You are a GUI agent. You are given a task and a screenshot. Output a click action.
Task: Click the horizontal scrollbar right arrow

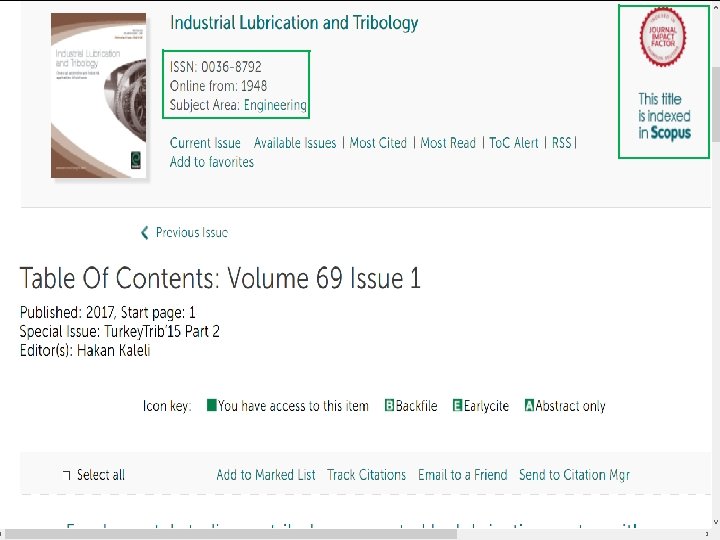tap(708, 534)
